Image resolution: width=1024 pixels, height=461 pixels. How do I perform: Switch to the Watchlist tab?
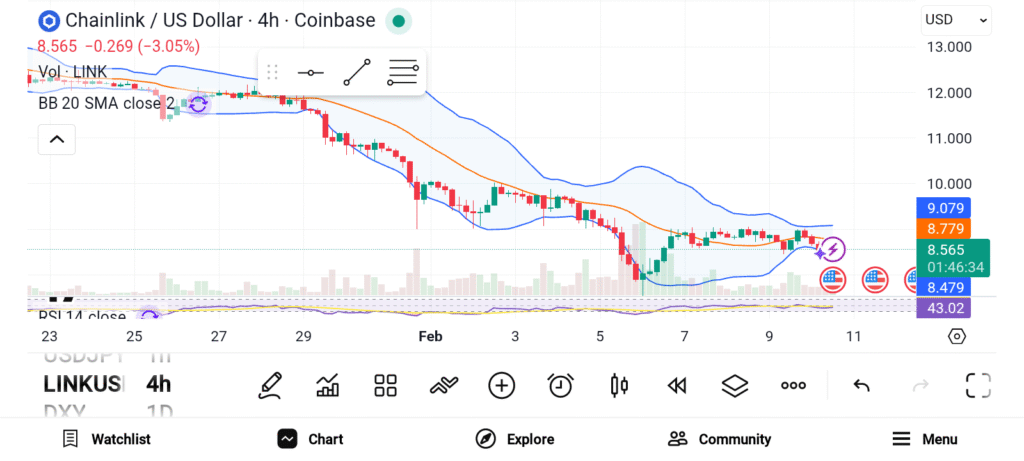(x=107, y=439)
